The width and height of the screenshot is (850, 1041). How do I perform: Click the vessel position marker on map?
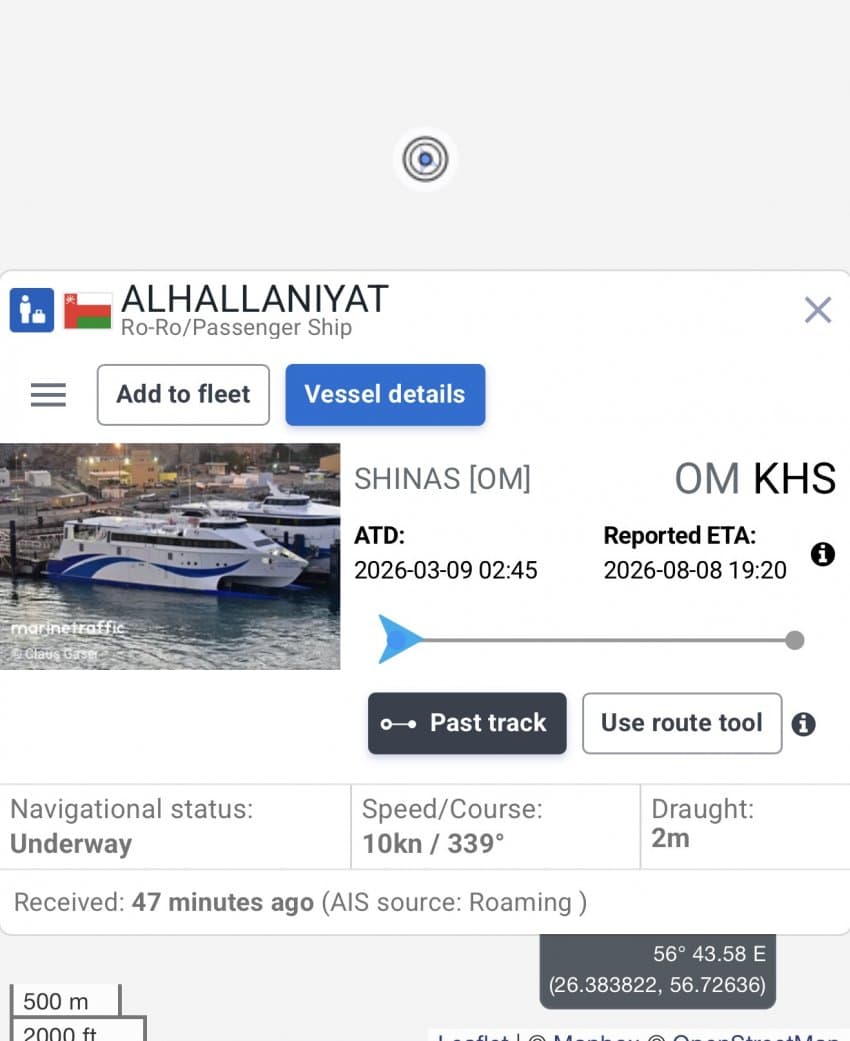click(x=425, y=159)
